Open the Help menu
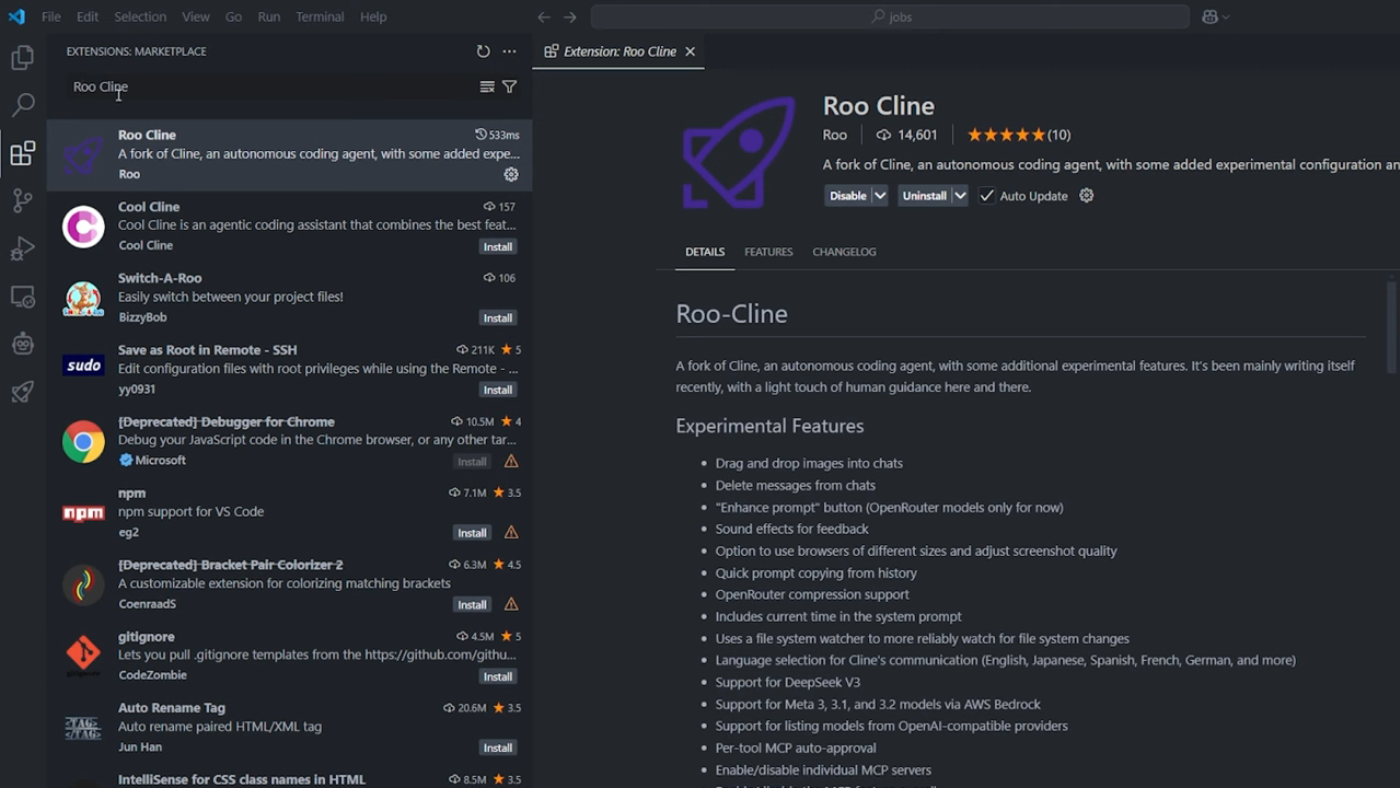 (x=373, y=17)
